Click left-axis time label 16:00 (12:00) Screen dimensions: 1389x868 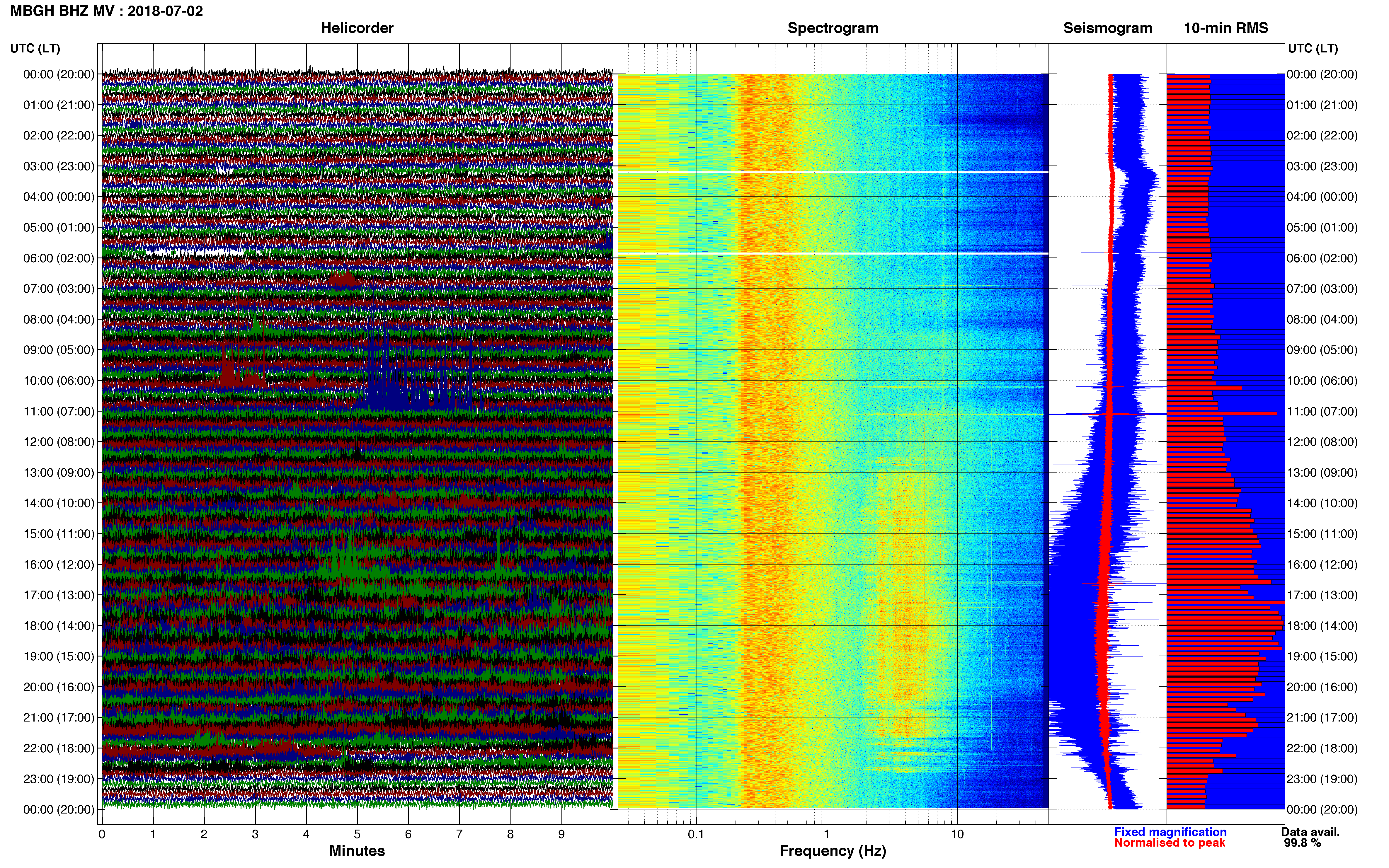click(59, 564)
